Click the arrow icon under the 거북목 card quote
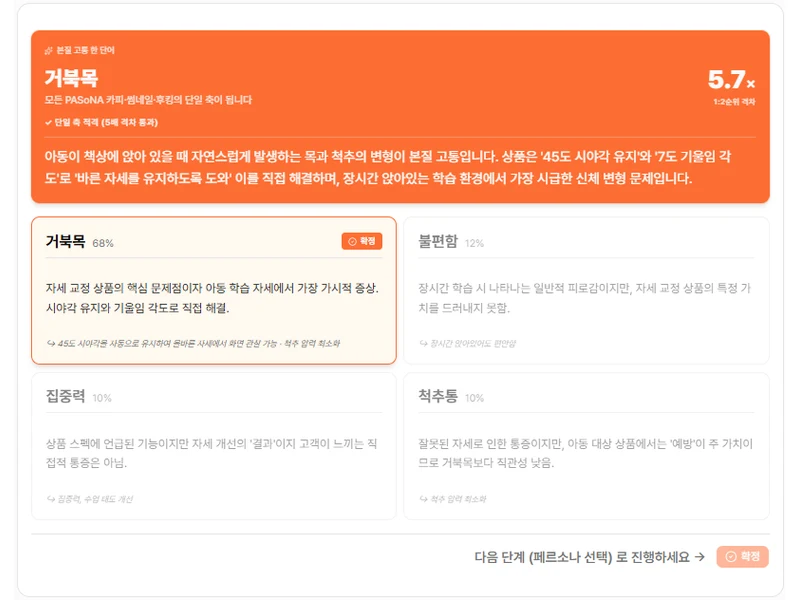The height and width of the screenshot is (600, 800). click(51, 343)
